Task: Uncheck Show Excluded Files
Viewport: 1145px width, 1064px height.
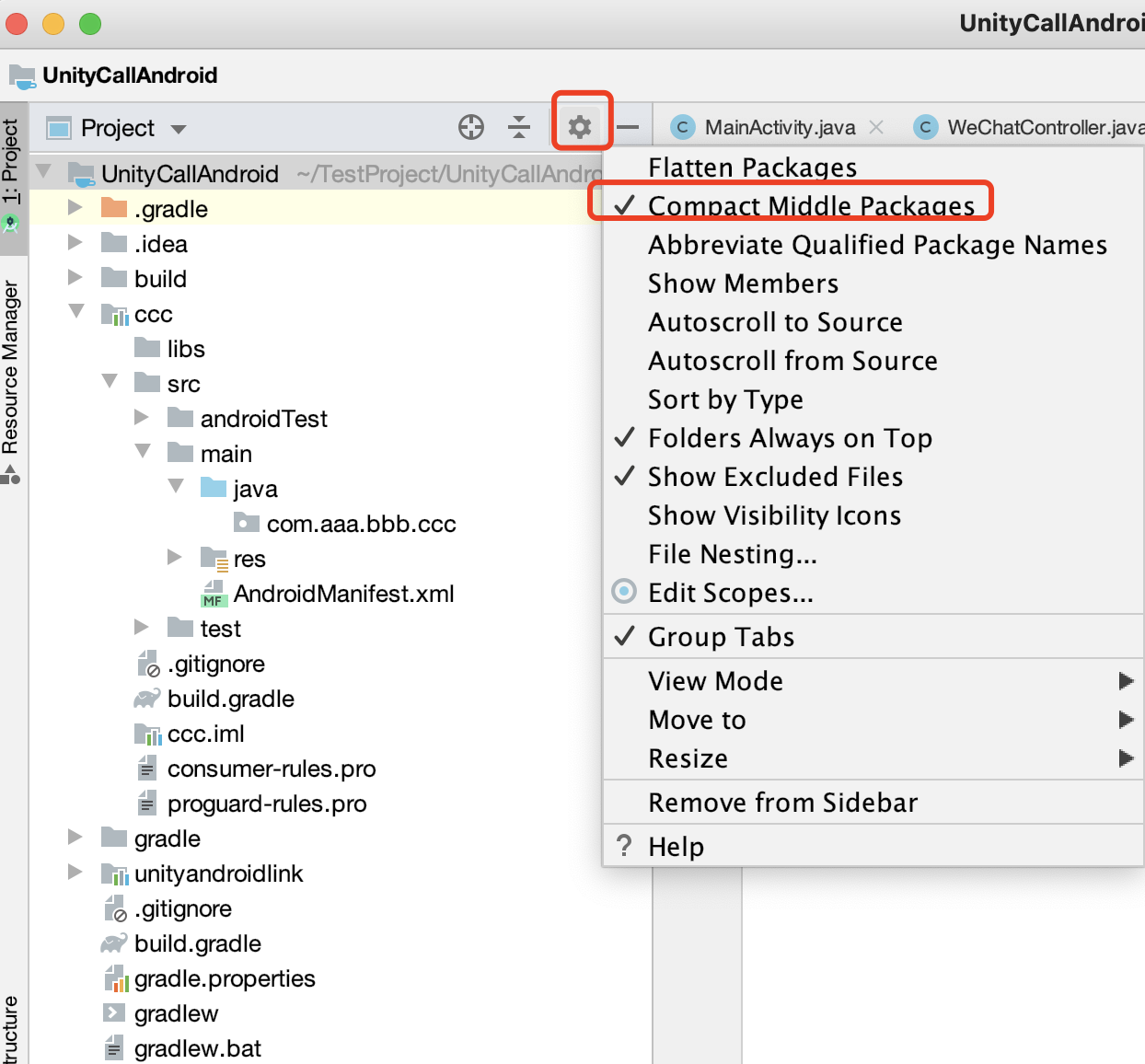Action: tap(873, 476)
